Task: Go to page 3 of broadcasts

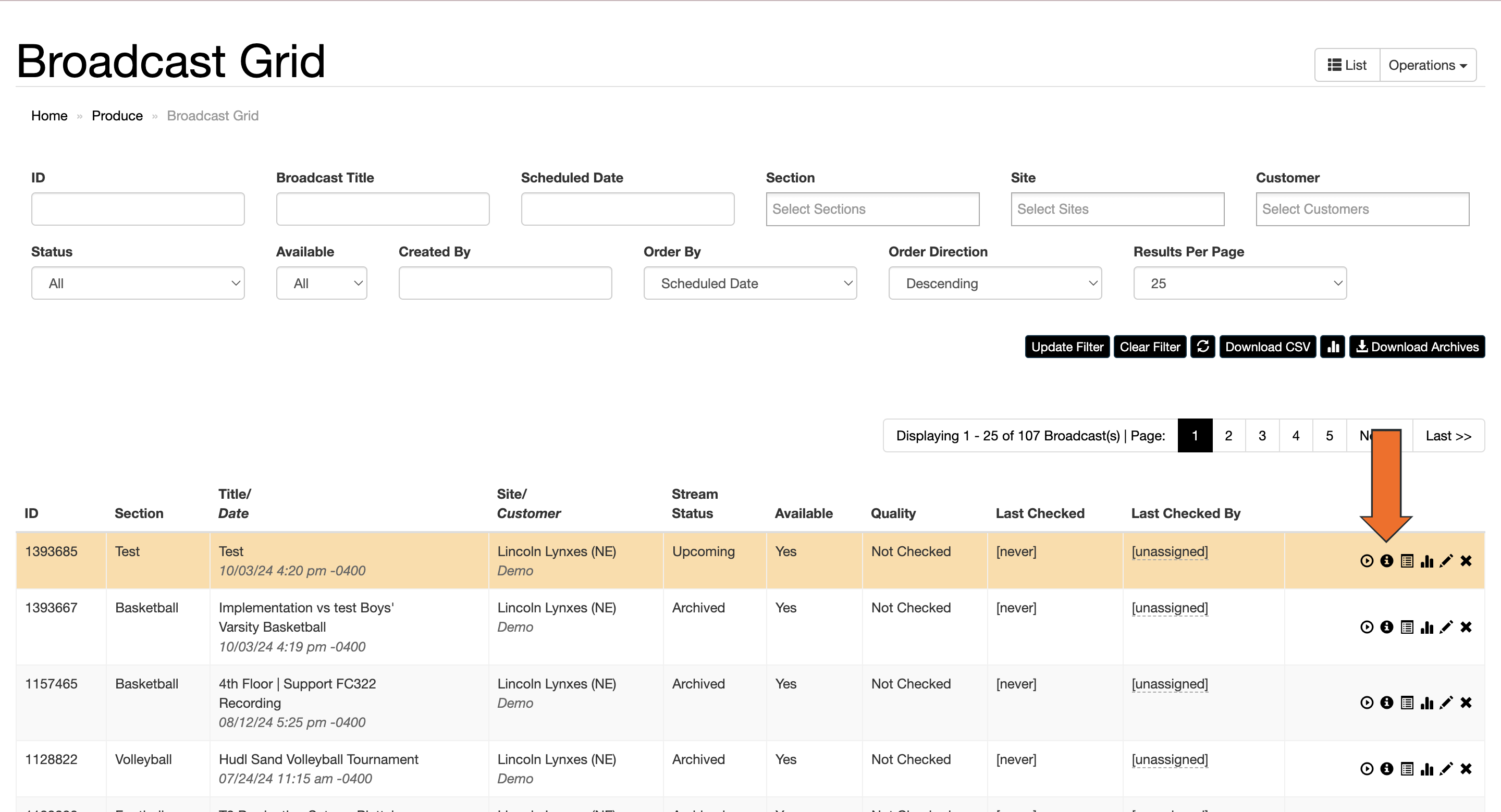Action: 1262,436
